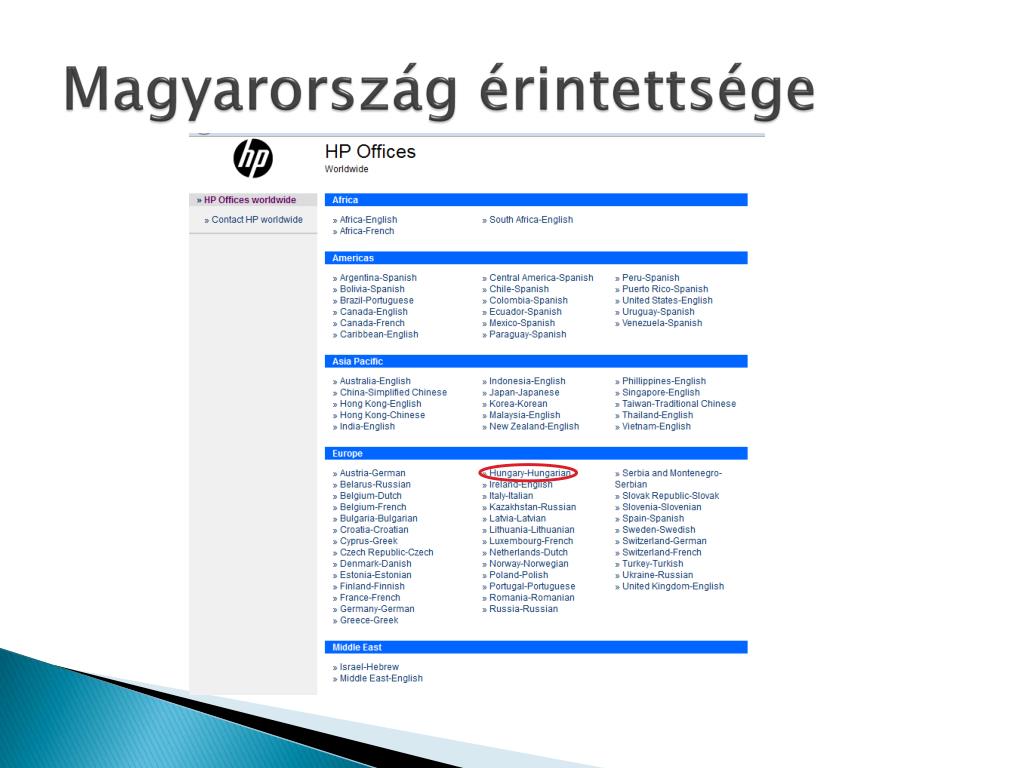The image size is (1024, 768).
Task: Choose Belgium-Dutch link
Action: (370, 496)
